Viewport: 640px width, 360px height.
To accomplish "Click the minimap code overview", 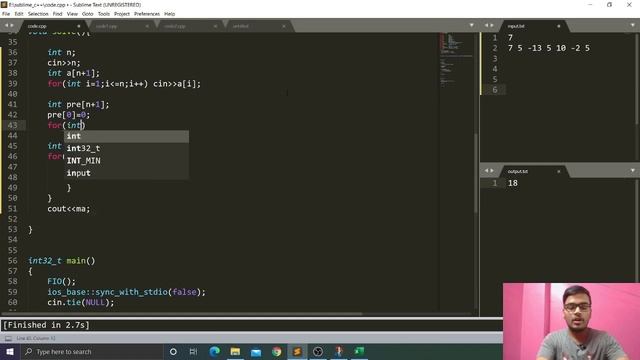I will point(456,59).
